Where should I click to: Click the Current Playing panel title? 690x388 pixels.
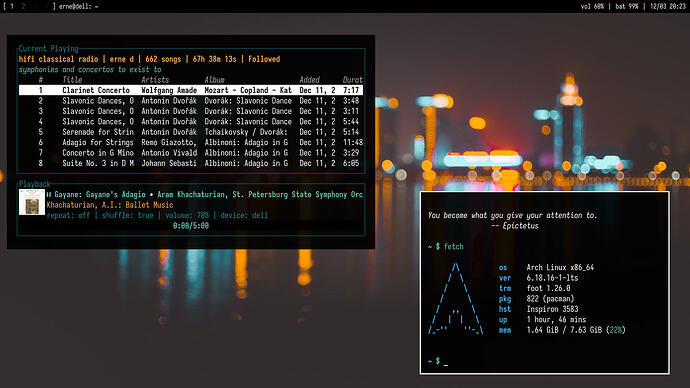click(x=48, y=48)
